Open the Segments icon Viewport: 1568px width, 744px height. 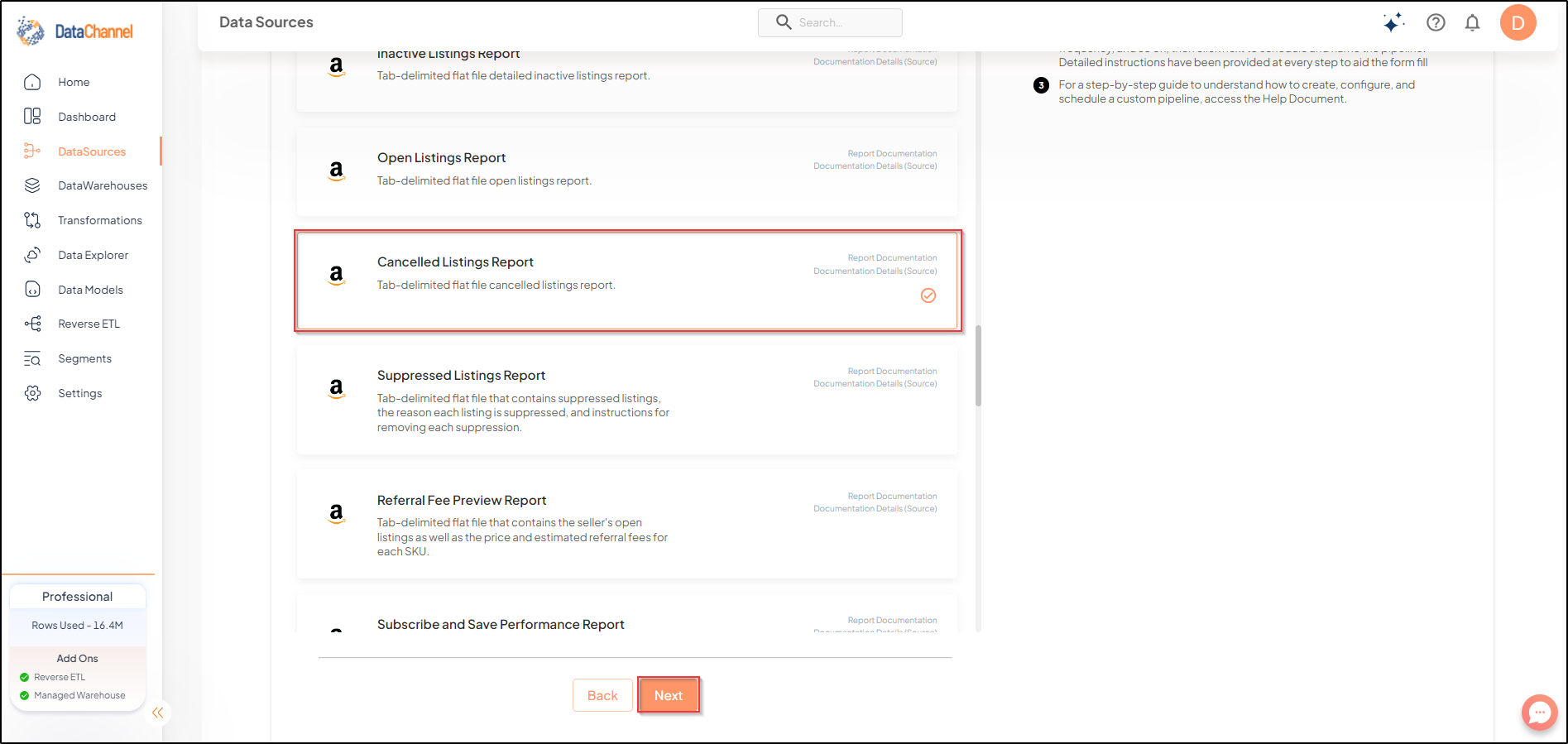(x=32, y=358)
